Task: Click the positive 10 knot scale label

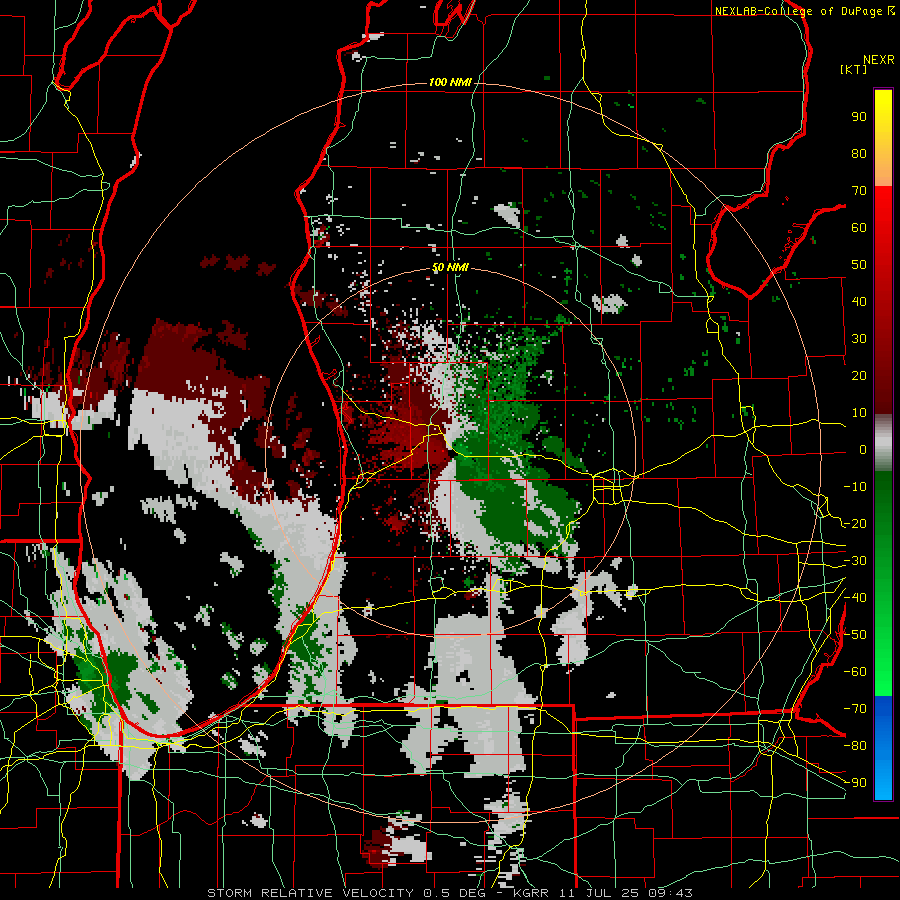Action: [859, 413]
